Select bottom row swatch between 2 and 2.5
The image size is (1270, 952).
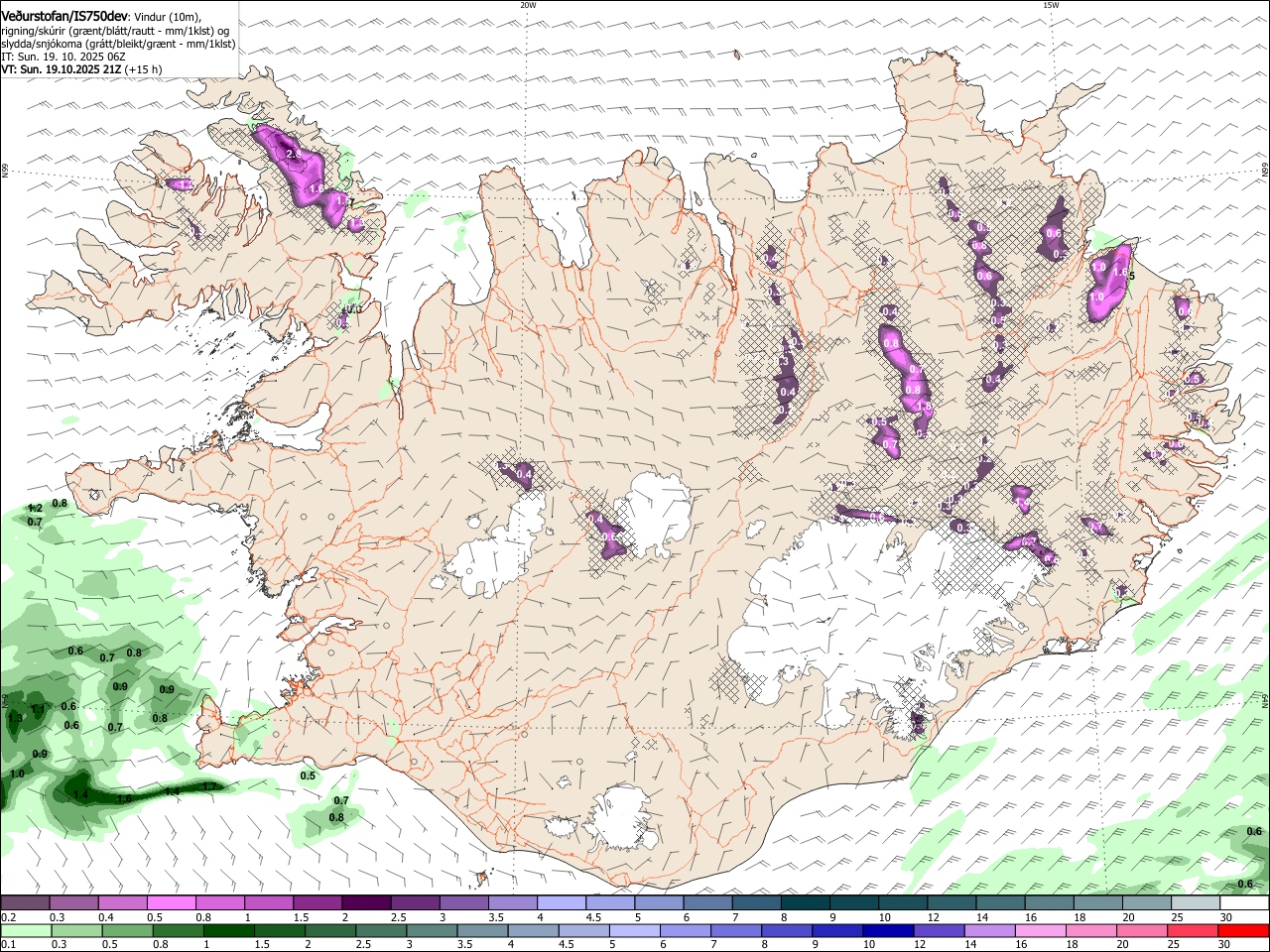point(329,930)
